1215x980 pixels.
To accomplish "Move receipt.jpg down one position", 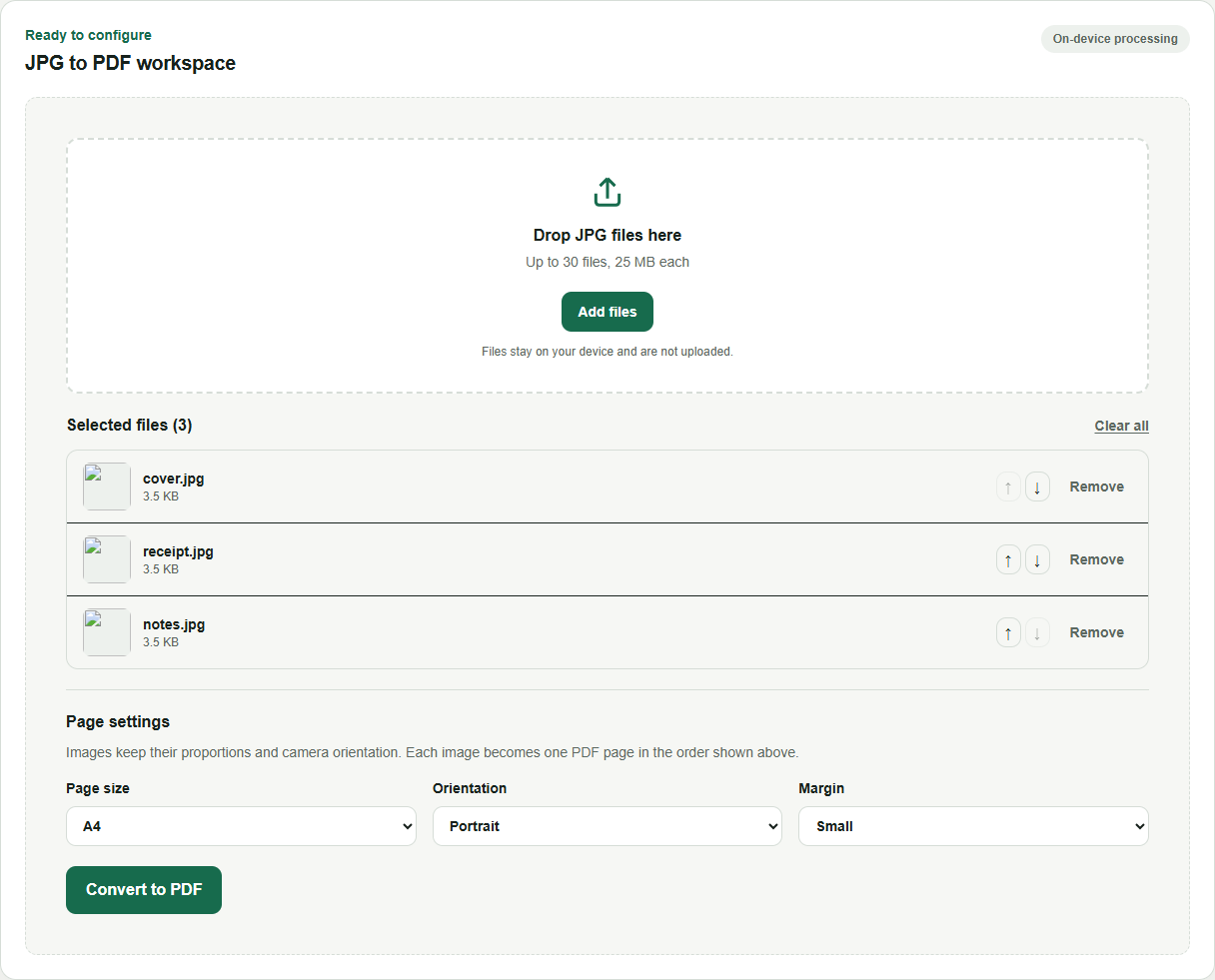I will 1037,559.
